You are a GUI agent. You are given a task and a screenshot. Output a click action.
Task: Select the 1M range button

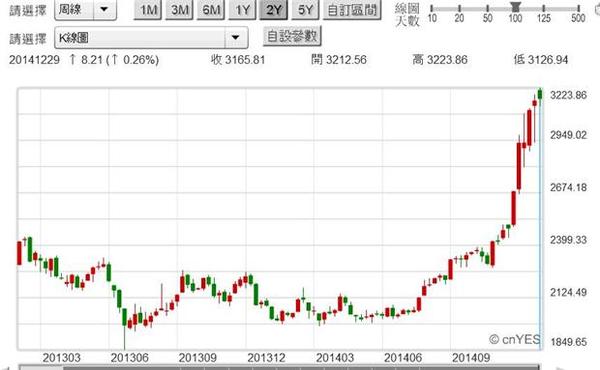point(148,10)
